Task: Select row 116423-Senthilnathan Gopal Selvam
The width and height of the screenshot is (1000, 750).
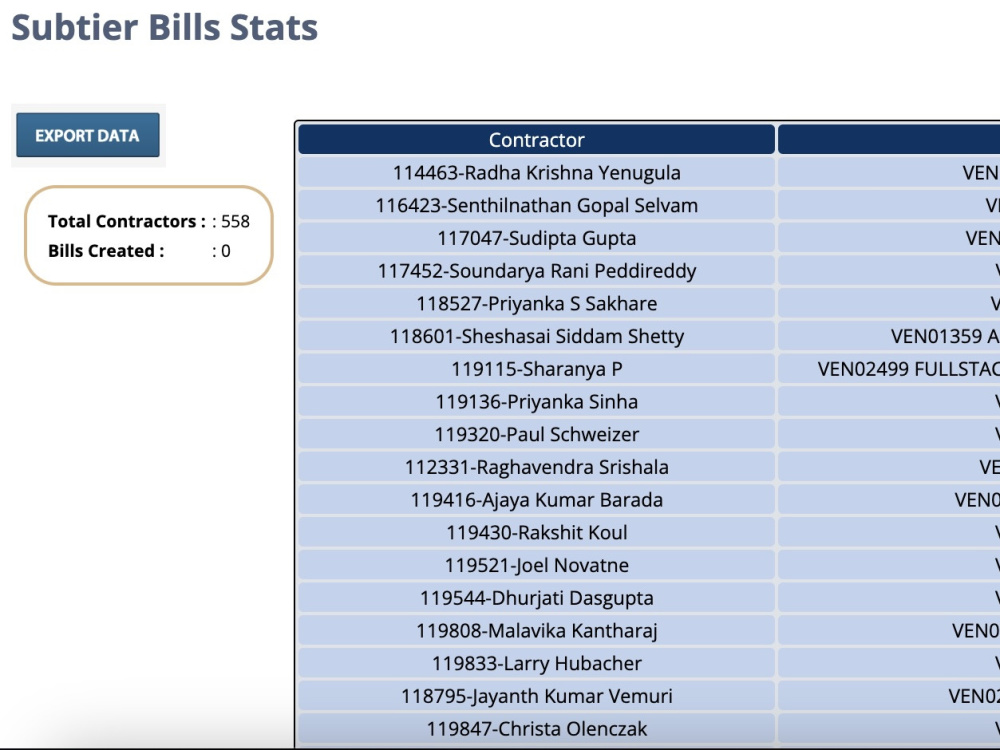Action: (x=536, y=205)
